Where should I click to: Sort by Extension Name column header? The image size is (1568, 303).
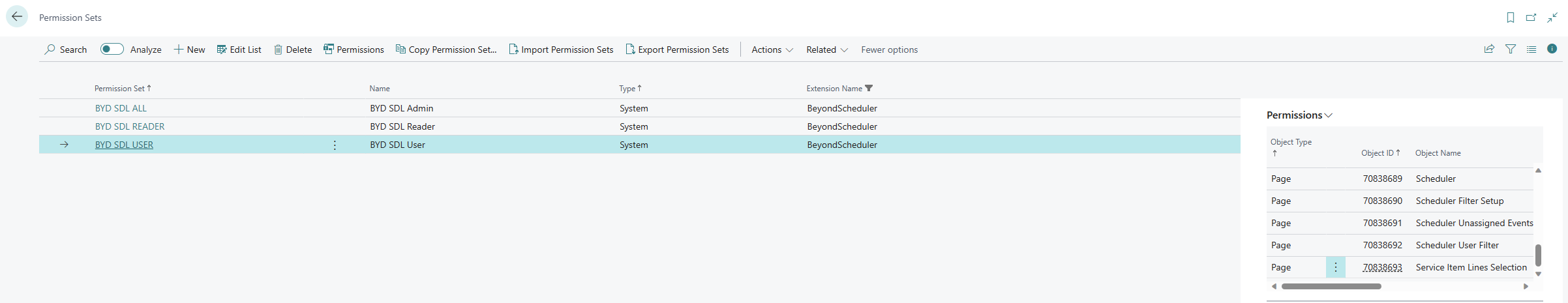point(834,89)
